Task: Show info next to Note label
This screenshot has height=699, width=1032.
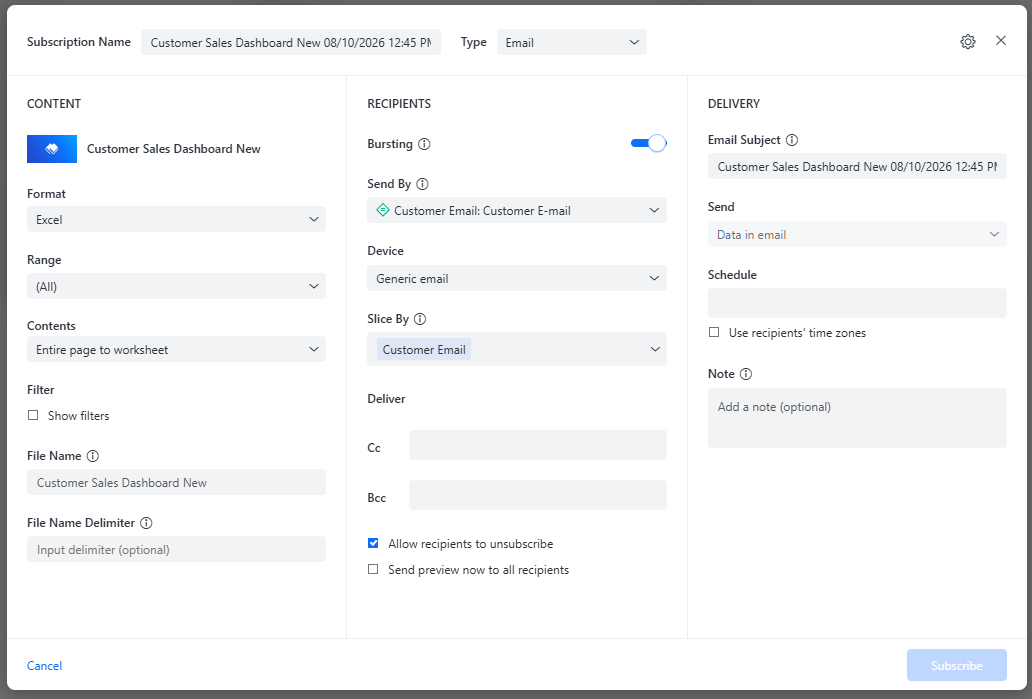Action: point(746,374)
